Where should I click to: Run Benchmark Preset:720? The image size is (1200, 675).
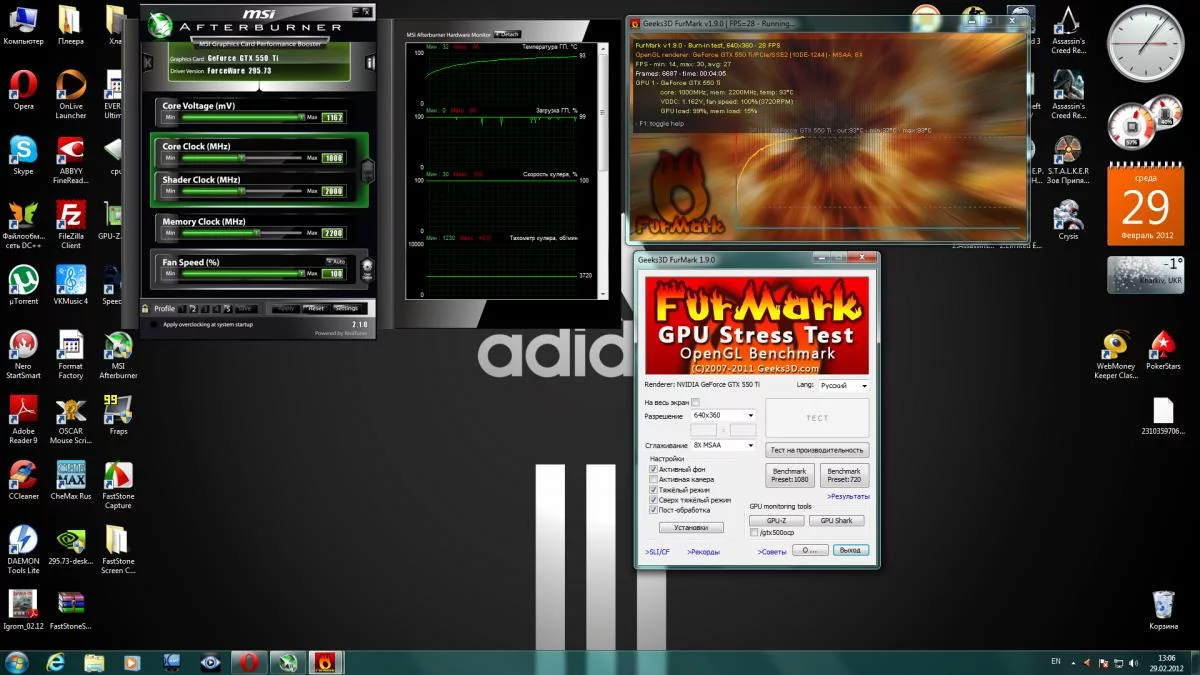click(x=844, y=475)
